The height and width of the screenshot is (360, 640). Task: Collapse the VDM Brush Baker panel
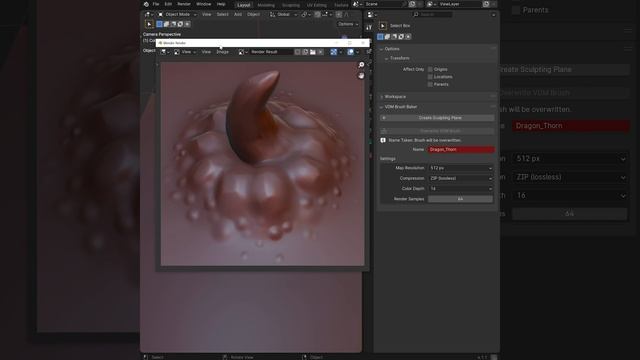400,107
